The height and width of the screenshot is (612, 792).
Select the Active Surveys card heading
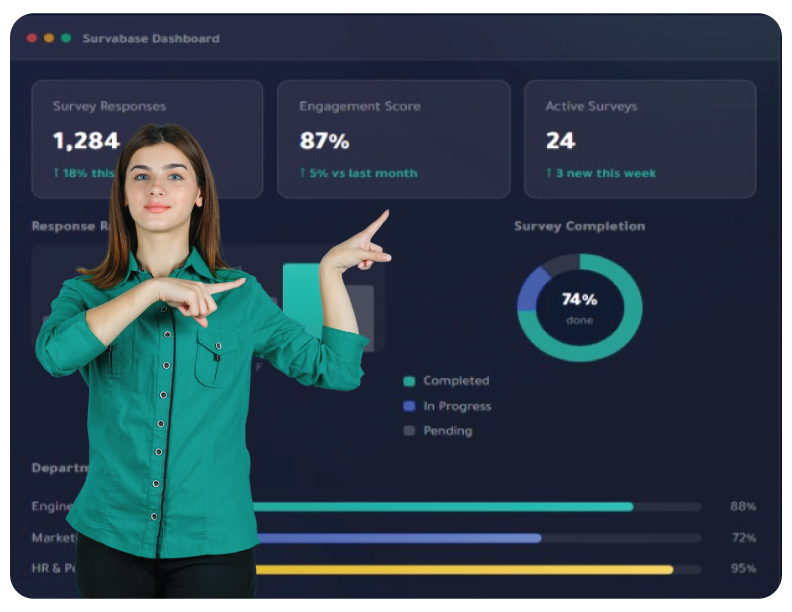pyautogui.click(x=591, y=106)
